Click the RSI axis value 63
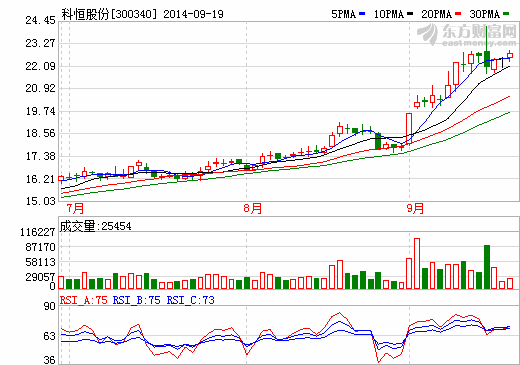 [x=50, y=336]
